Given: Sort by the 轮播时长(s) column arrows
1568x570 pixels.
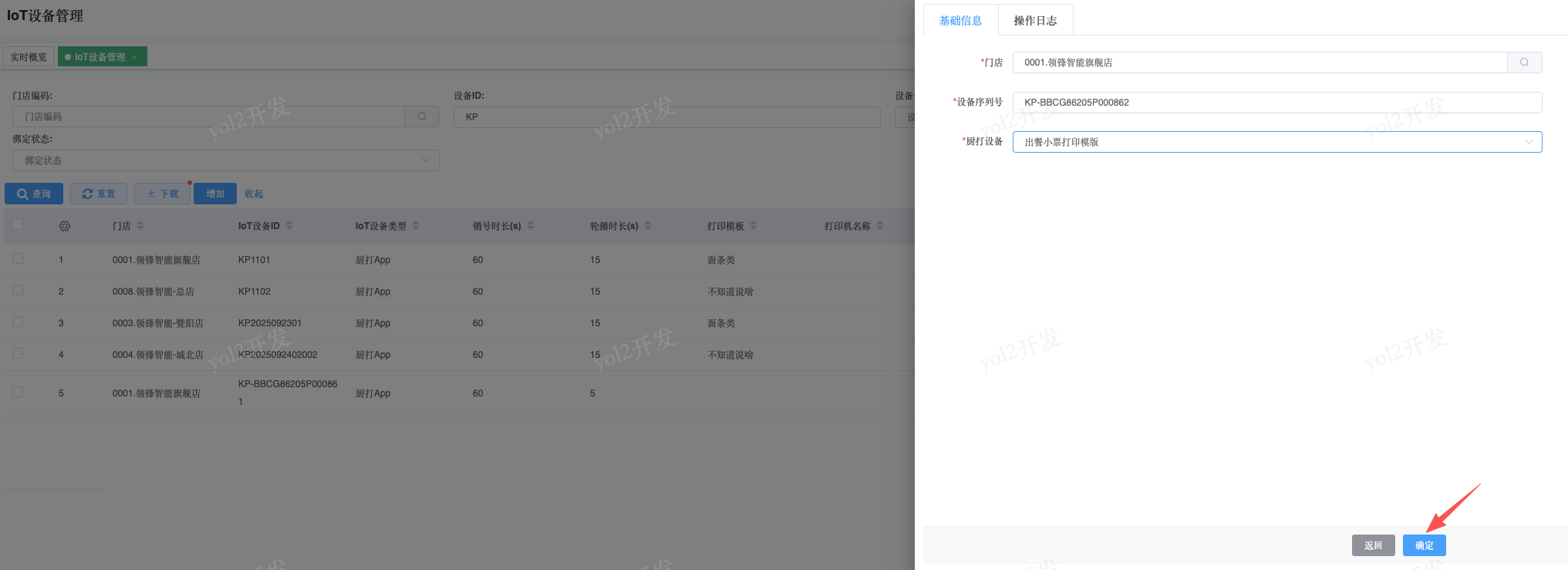Looking at the screenshot, I should [x=648, y=226].
